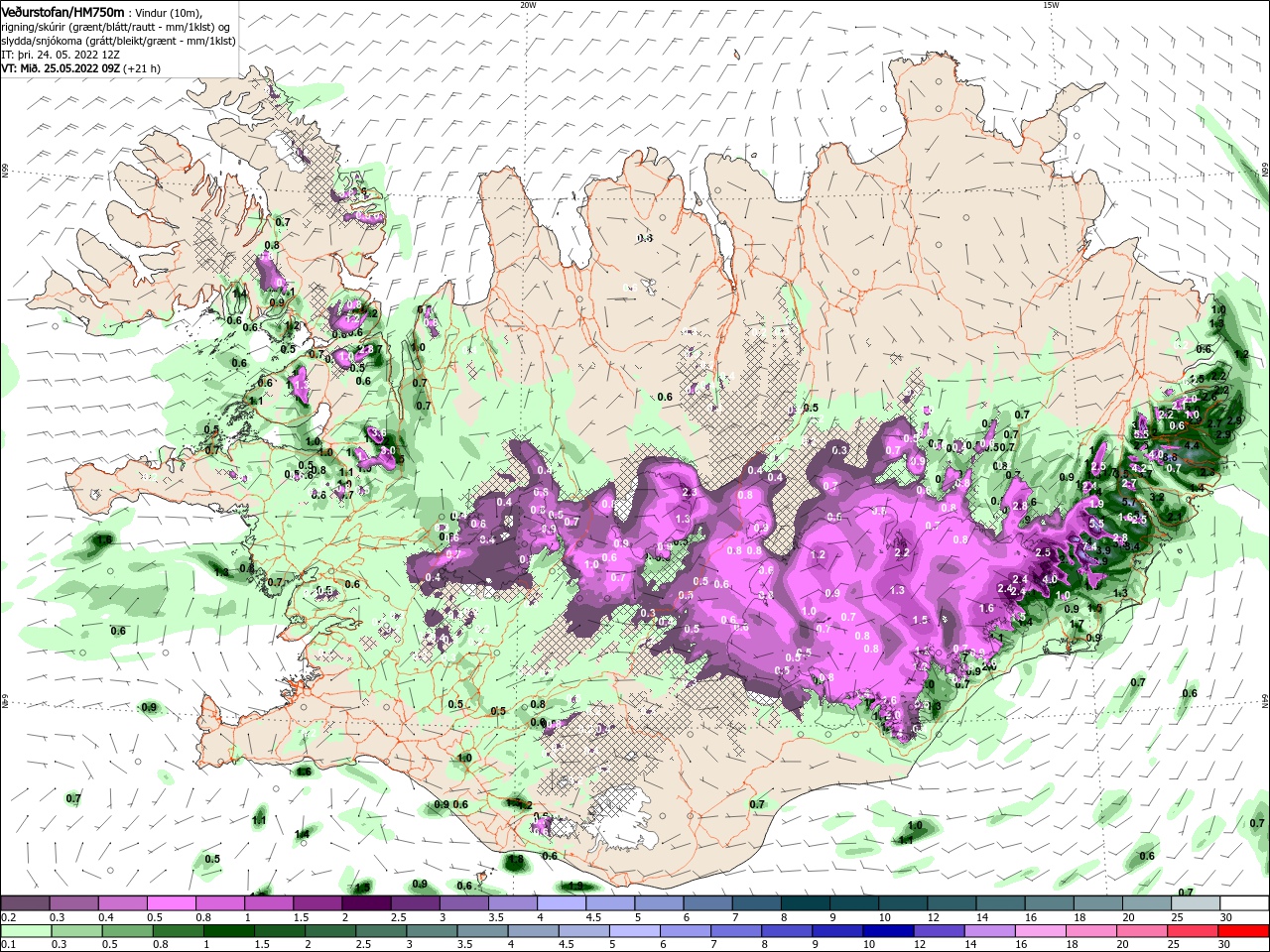Pick the rain-scale swatch starting at 7

click(736, 931)
